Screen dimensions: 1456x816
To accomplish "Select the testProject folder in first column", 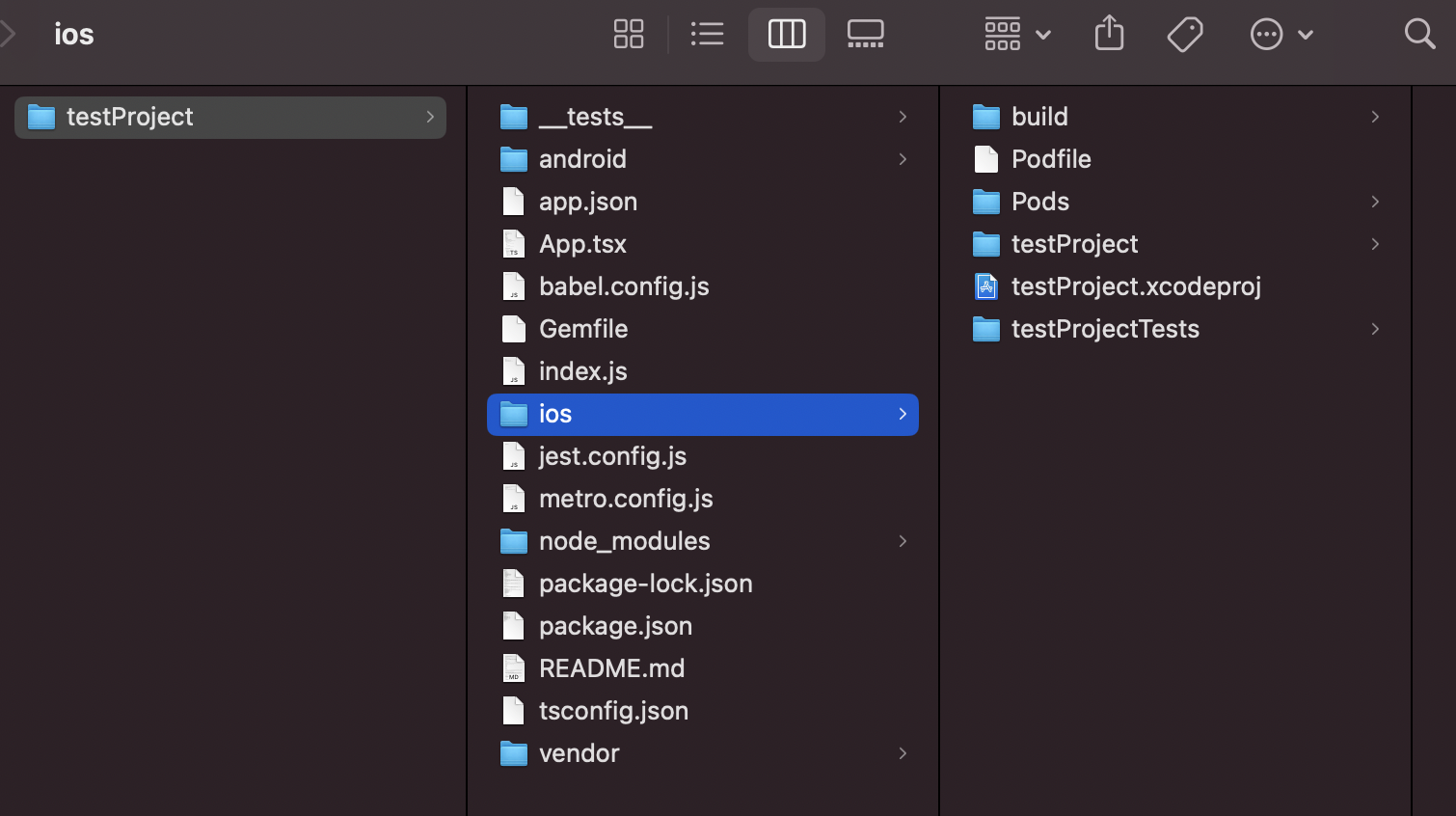I will coord(230,118).
